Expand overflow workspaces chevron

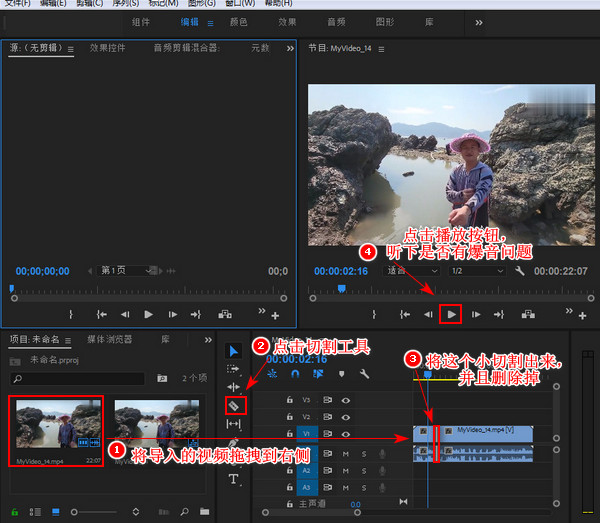pos(479,23)
